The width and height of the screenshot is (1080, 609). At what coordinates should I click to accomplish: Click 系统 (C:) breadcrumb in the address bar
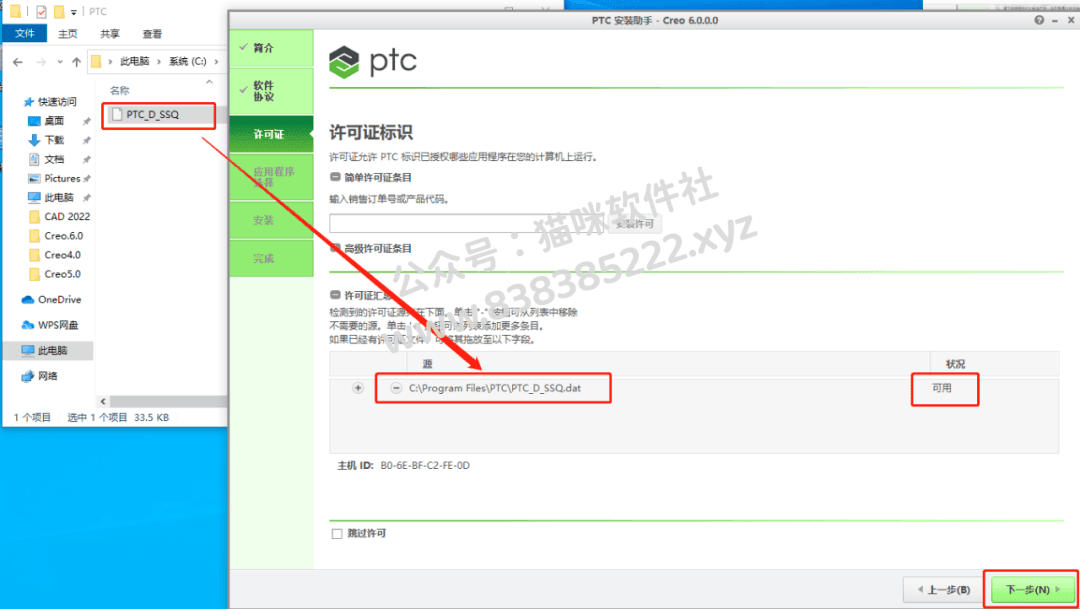point(187,61)
